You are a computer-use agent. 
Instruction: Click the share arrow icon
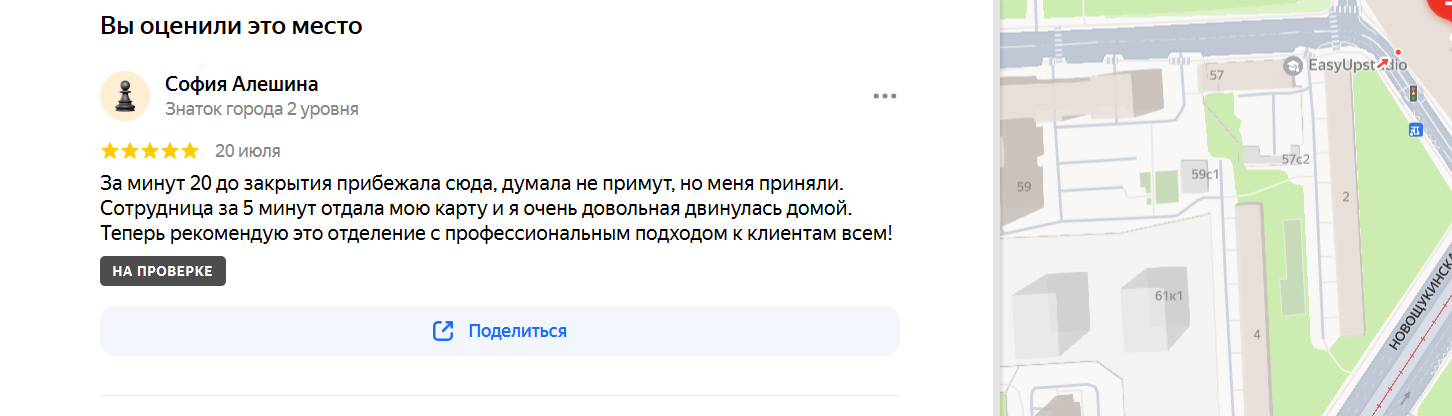point(443,331)
